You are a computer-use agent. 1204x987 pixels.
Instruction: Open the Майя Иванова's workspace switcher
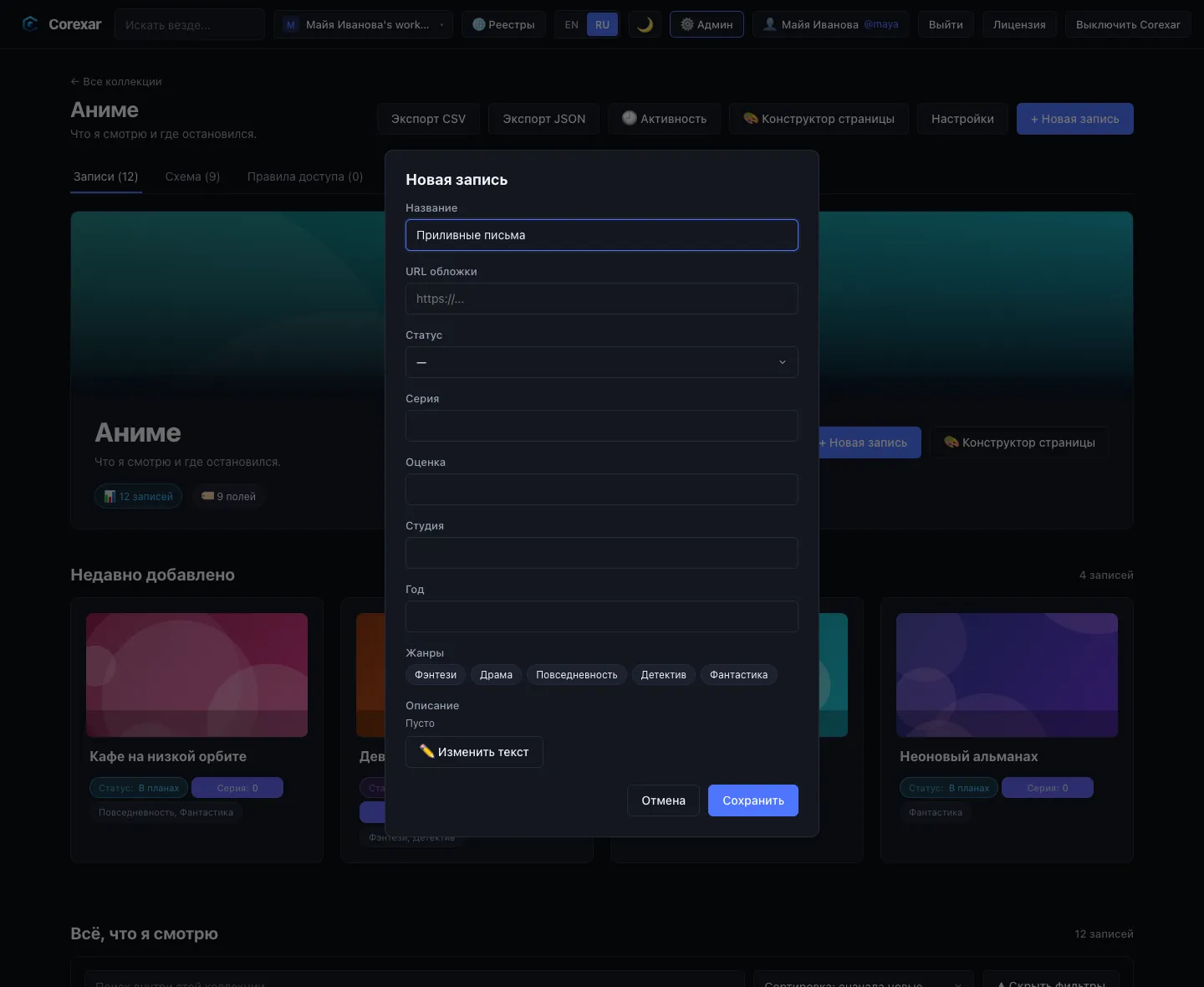pyautogui.click(x=363, y=24)
